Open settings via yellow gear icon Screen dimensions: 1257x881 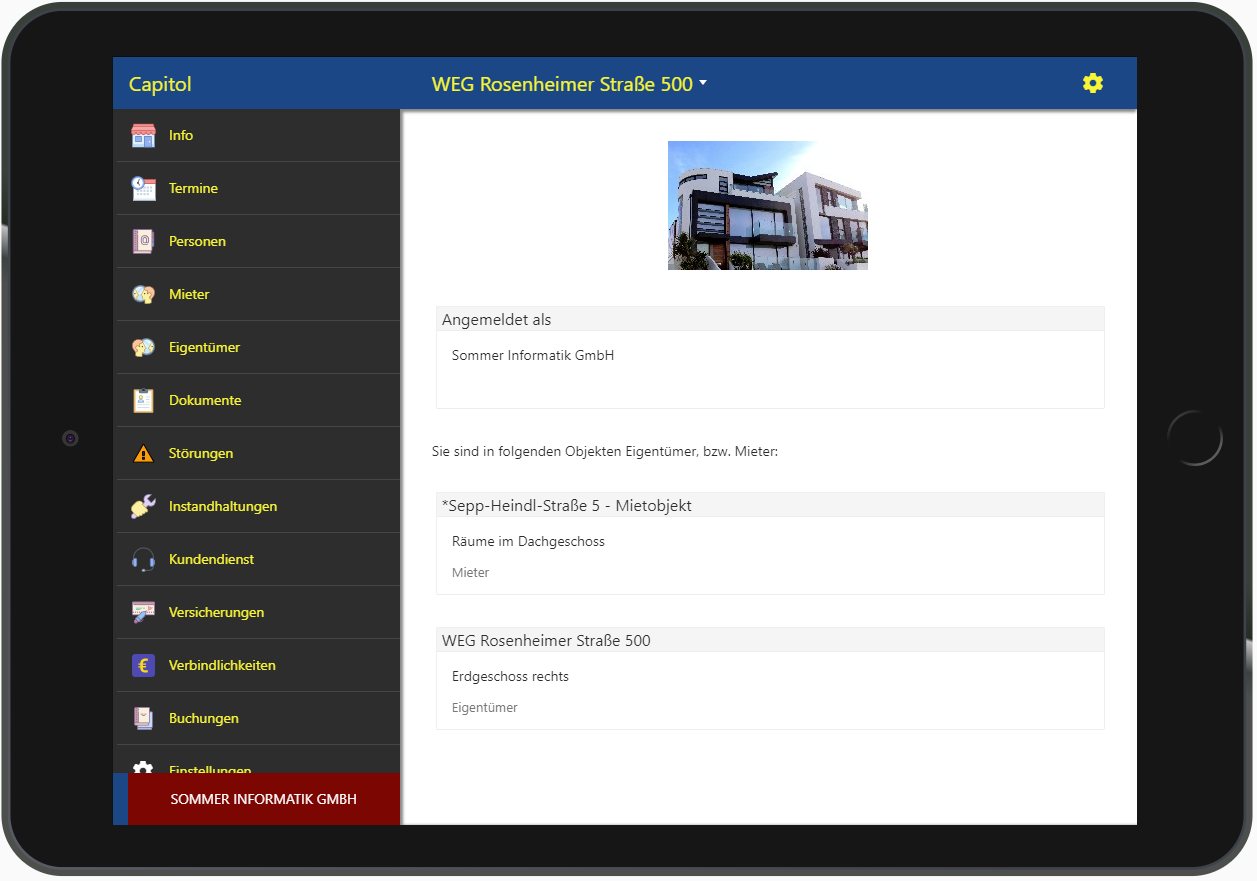click(1092, 84)
